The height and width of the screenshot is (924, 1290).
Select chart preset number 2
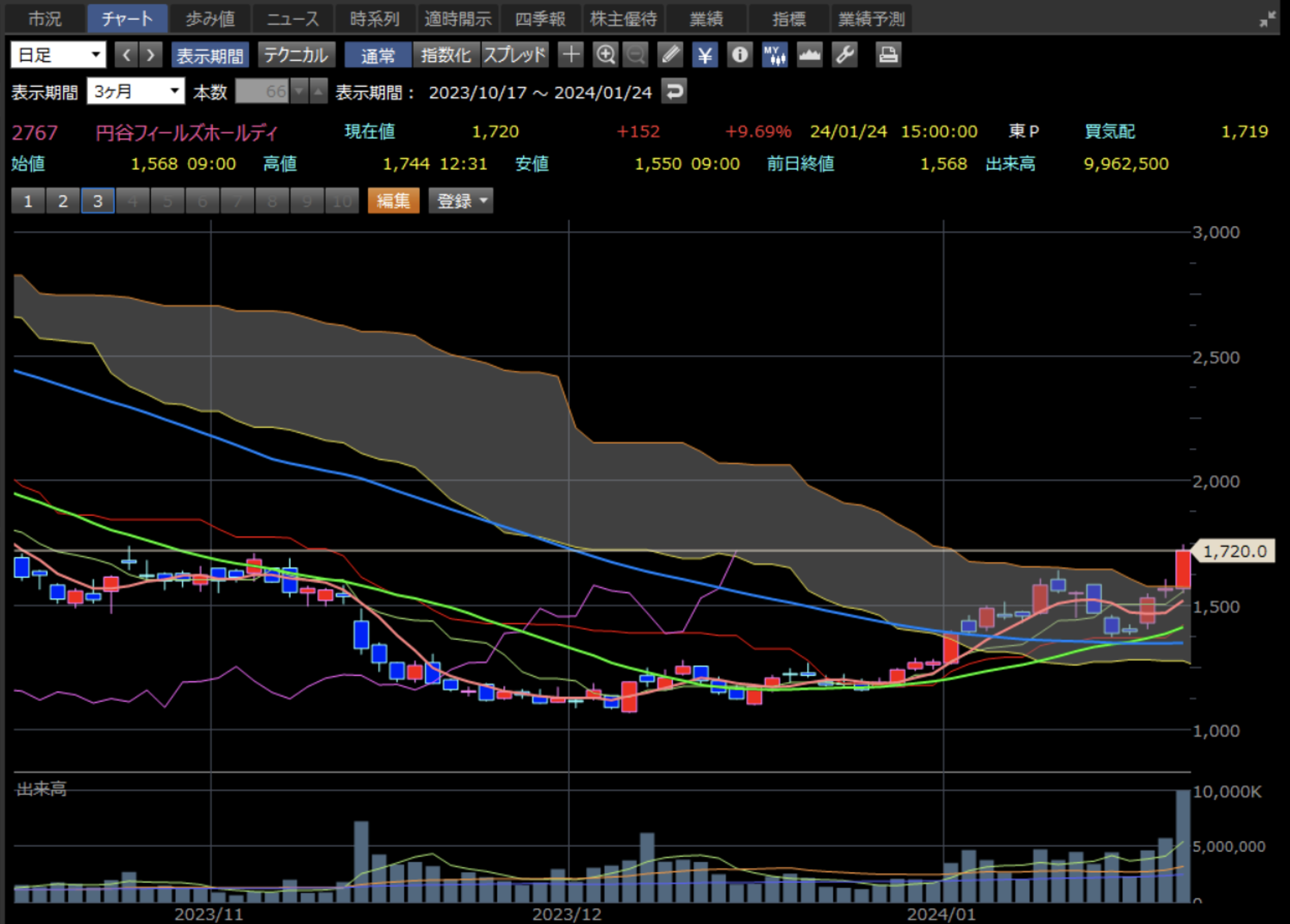click(63, 201)
